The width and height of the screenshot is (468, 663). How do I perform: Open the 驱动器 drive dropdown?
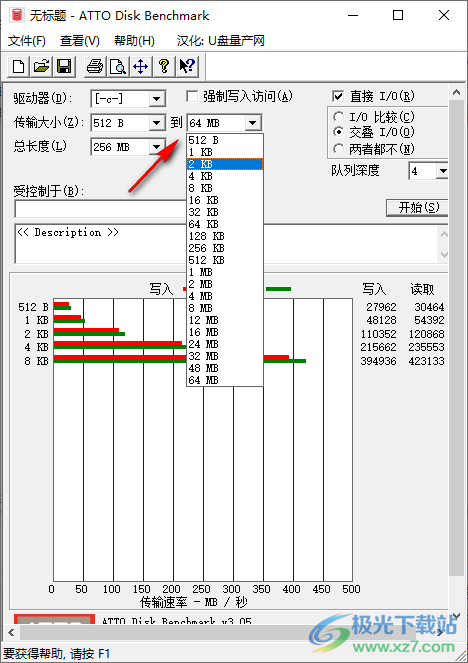pyautogui.click(x=156, y=99)
